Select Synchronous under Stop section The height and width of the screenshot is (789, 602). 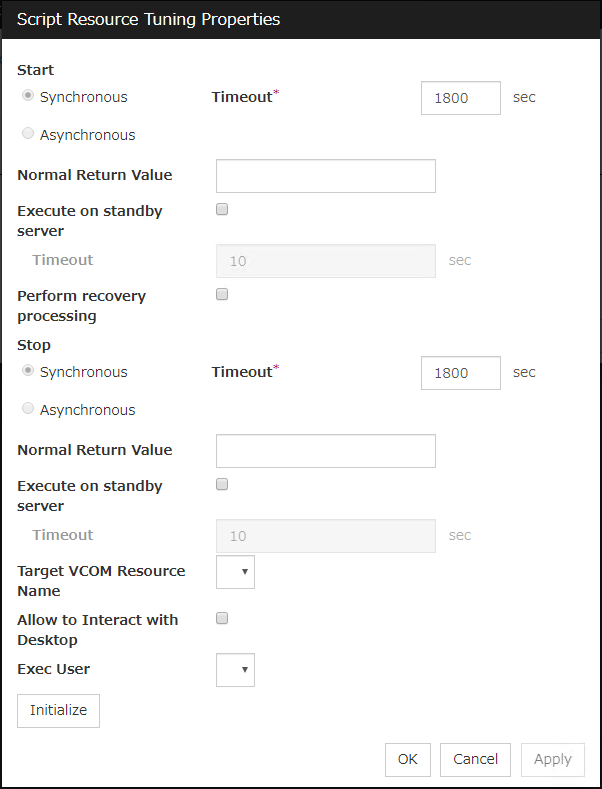28,372
